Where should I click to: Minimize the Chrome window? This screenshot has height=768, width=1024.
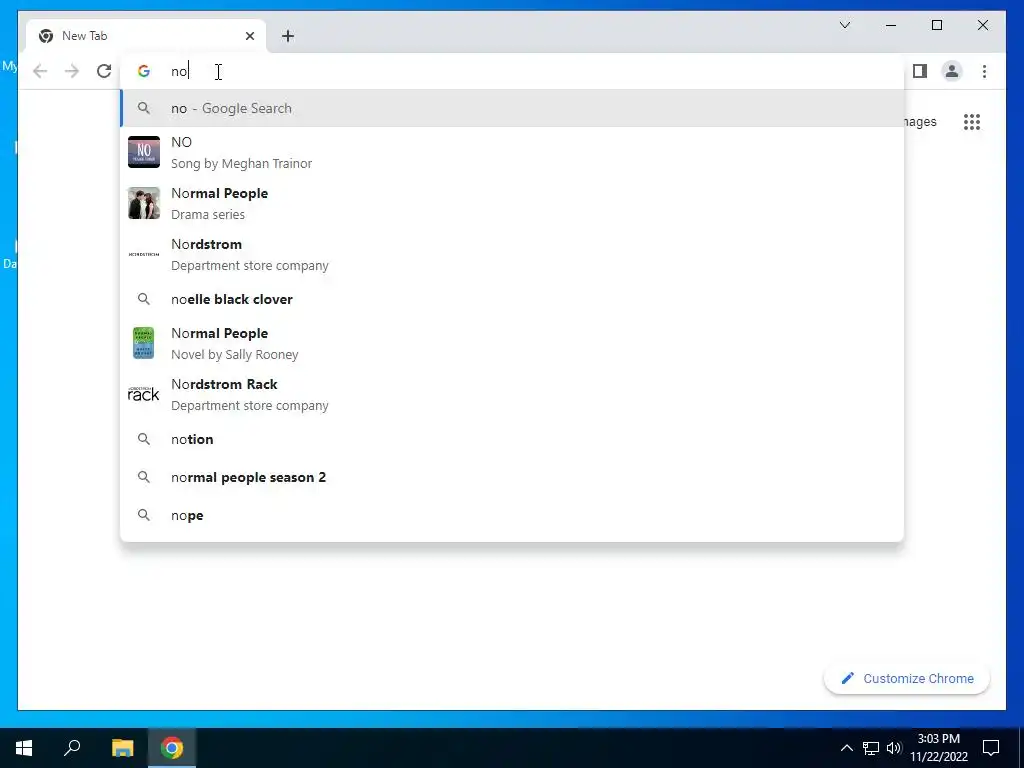pos(891,25)
